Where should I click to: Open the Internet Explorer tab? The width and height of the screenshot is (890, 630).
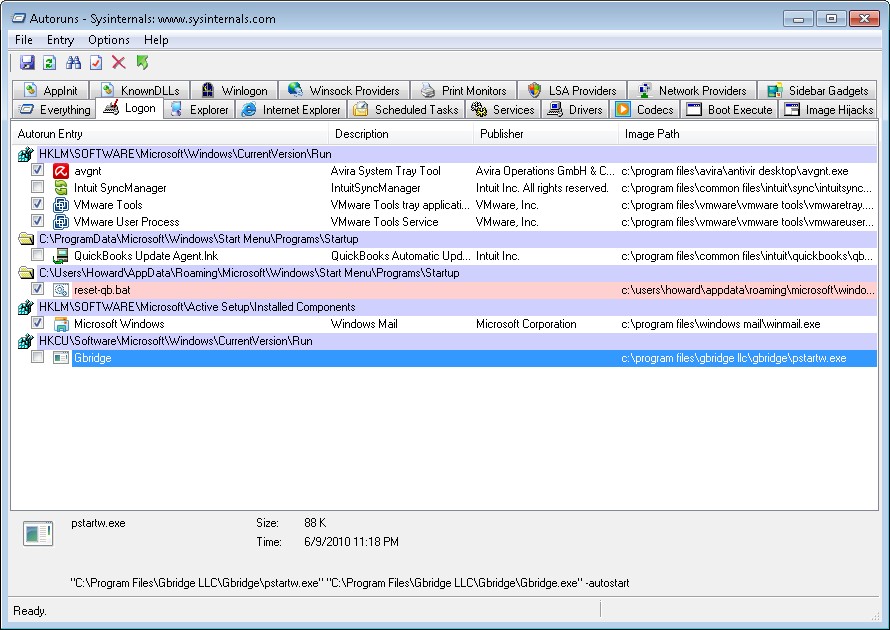point(291,110)
